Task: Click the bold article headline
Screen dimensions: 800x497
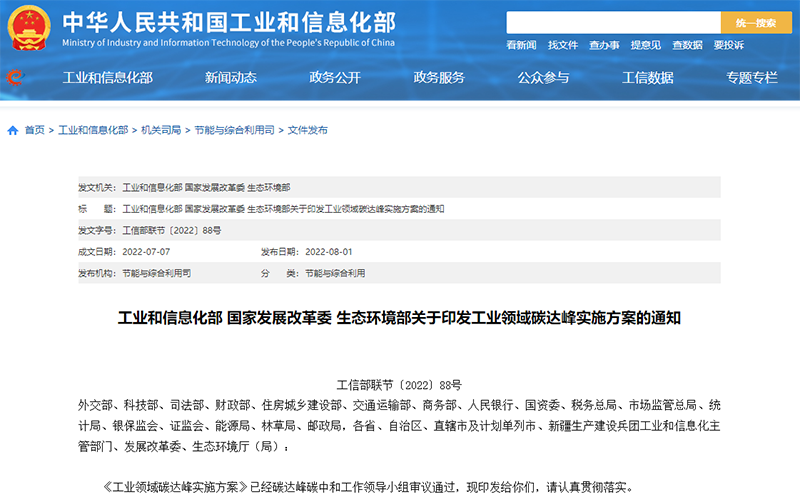Action: [399, 318]
